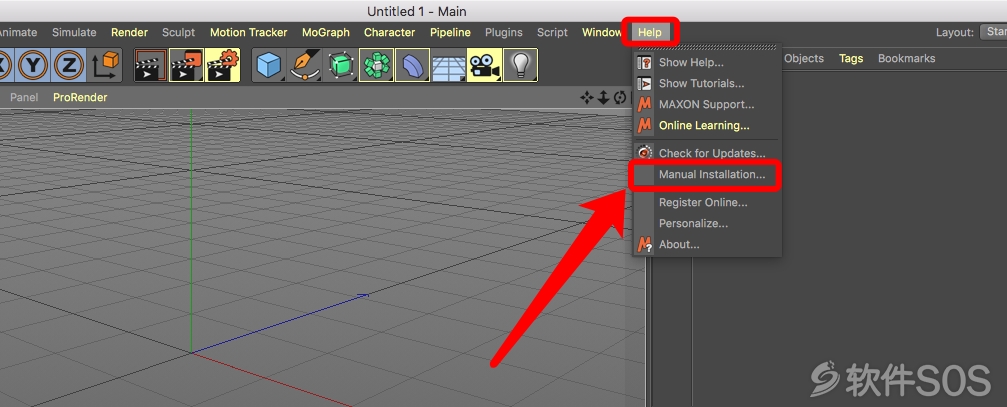Click the green Array modeling icon
The height and width of the screenshot is (407, 1007).
coord(377,65)
